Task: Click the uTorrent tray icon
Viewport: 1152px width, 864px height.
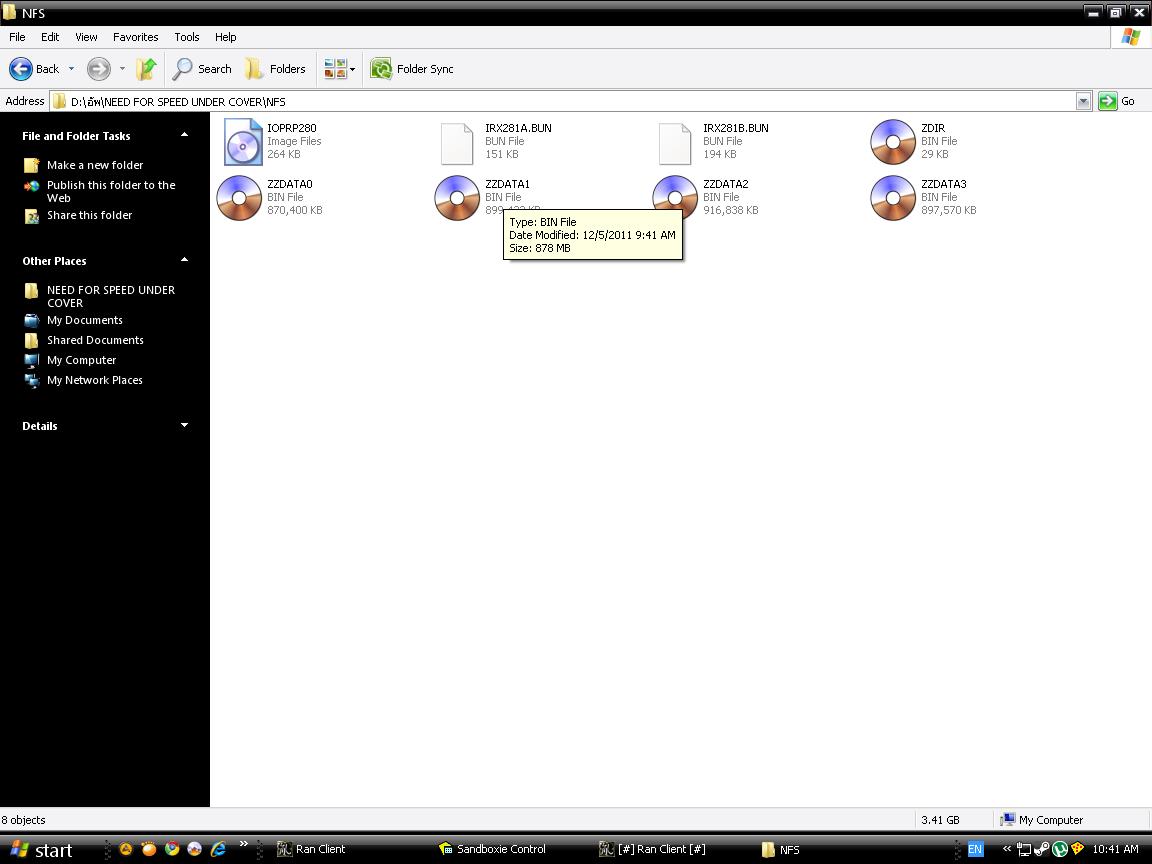Action: 1060,849
